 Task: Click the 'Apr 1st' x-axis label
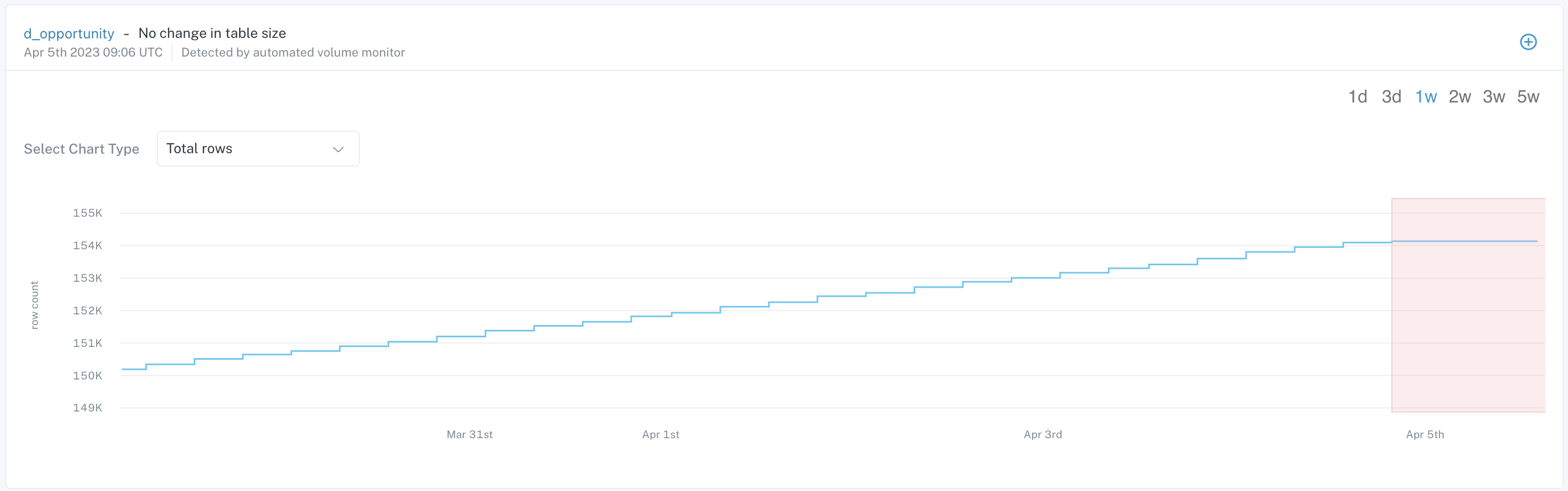click(x=660, y=434)
